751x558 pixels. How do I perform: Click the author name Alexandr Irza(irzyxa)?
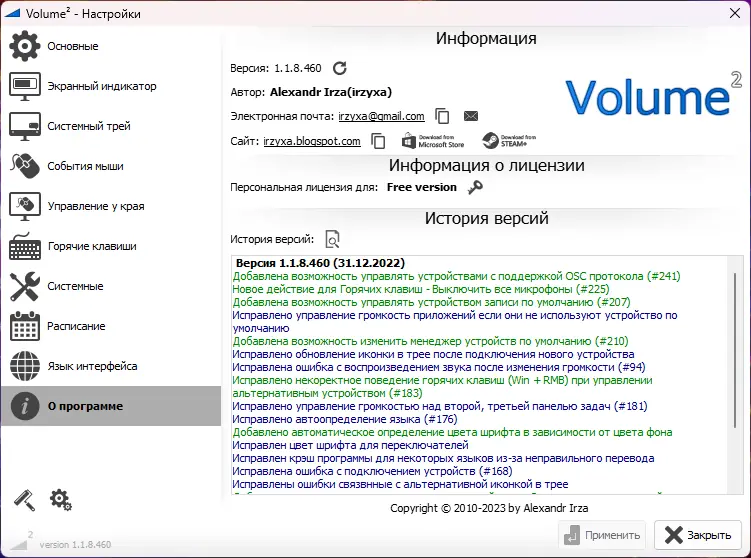(331, 92)
